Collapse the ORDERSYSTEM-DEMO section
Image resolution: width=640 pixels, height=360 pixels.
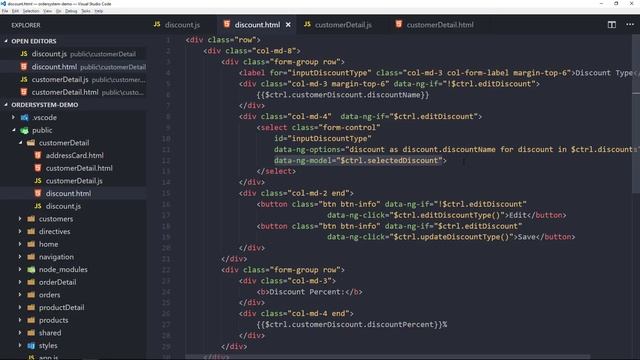6,105
